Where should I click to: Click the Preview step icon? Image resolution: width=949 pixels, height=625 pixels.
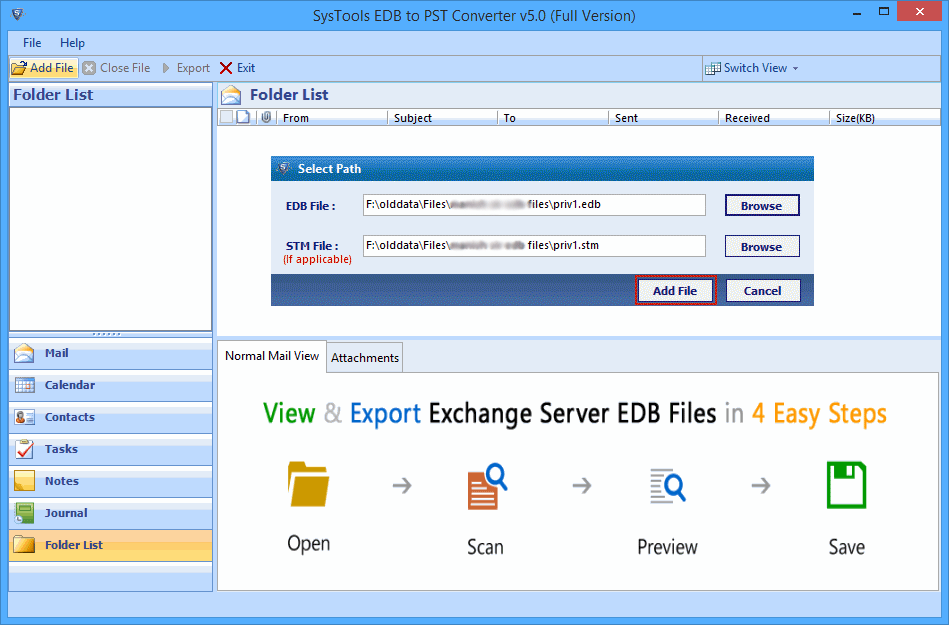pyautogui.click(x=668, y=486)
